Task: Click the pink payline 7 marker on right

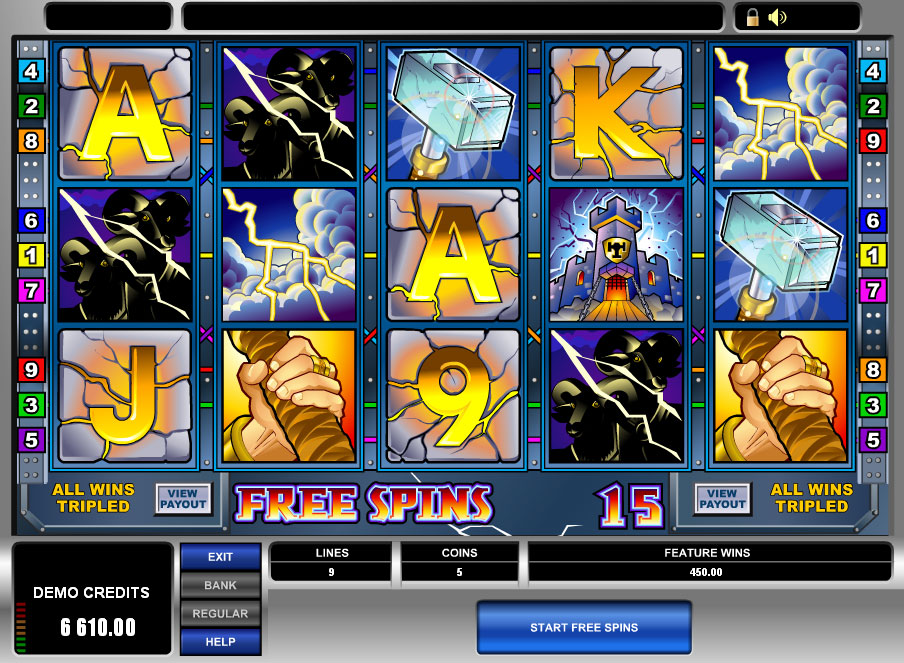Action: [x=873, y=290]
